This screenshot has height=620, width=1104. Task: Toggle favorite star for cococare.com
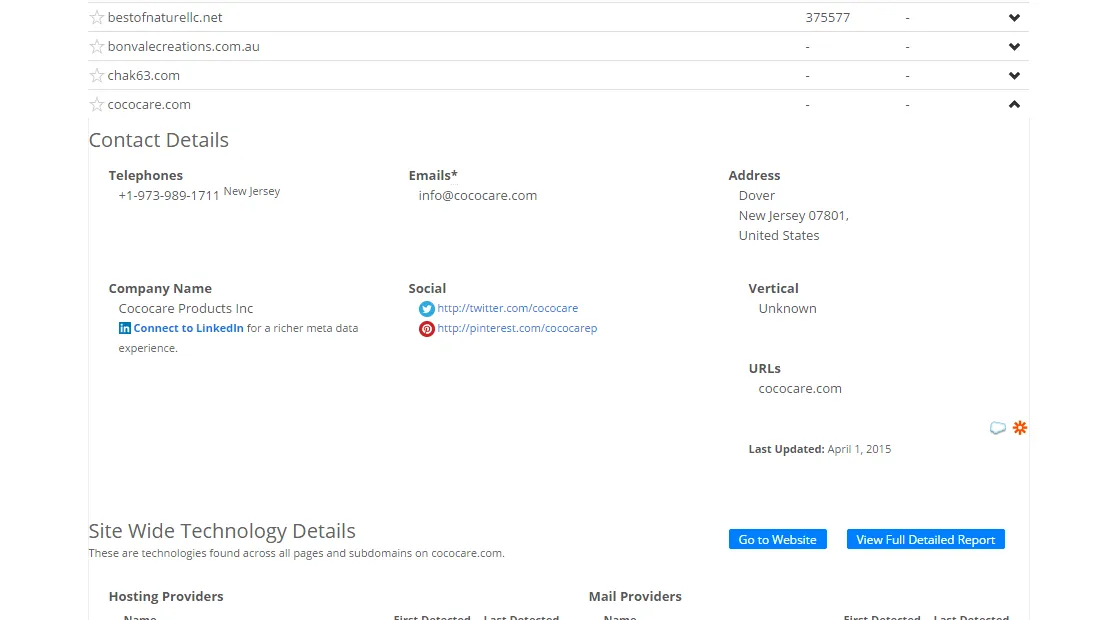pos(97,104)
